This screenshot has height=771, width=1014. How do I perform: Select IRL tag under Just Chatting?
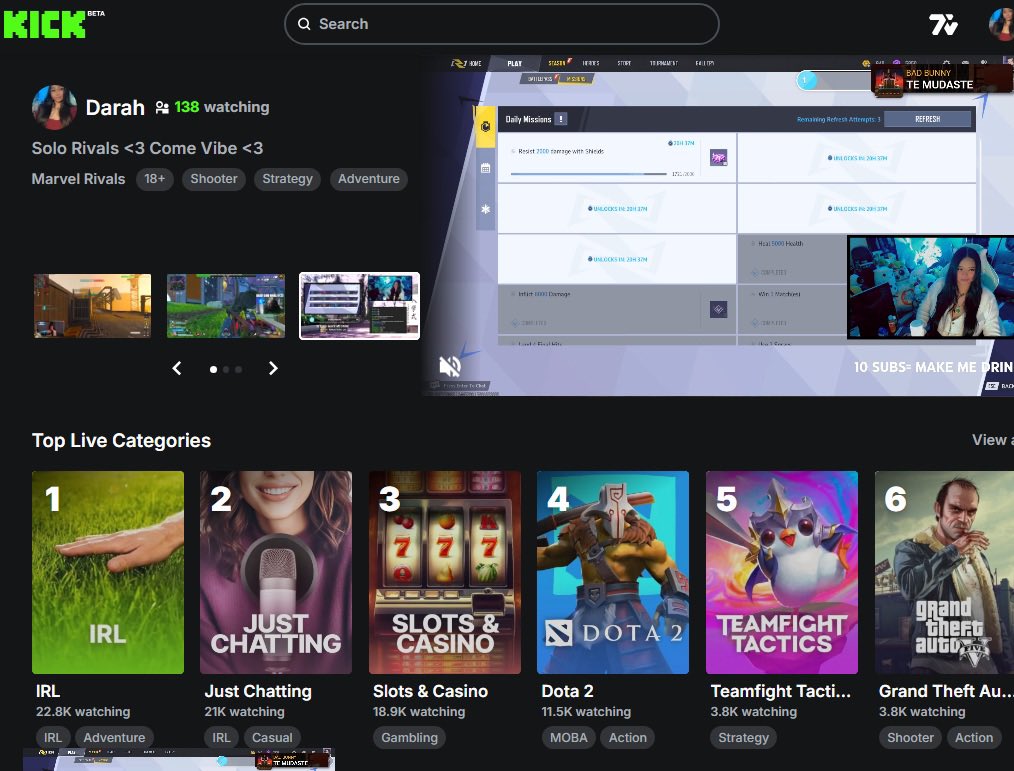click(x=221, y=737)
